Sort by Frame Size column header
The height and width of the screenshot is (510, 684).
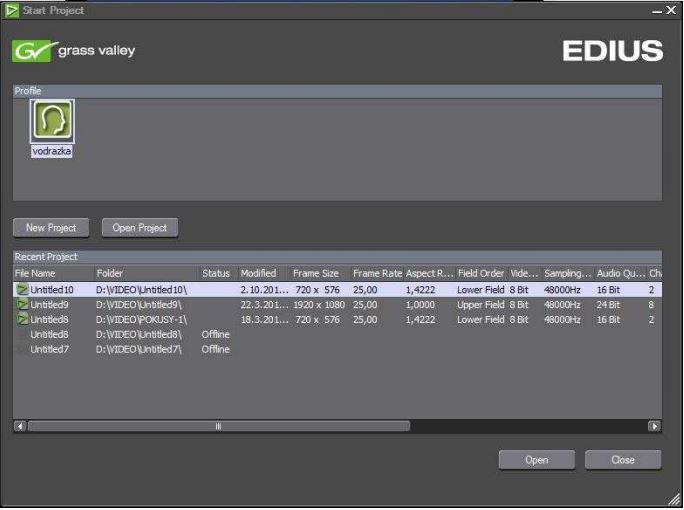pyautogui.click(x=320, y=274)
